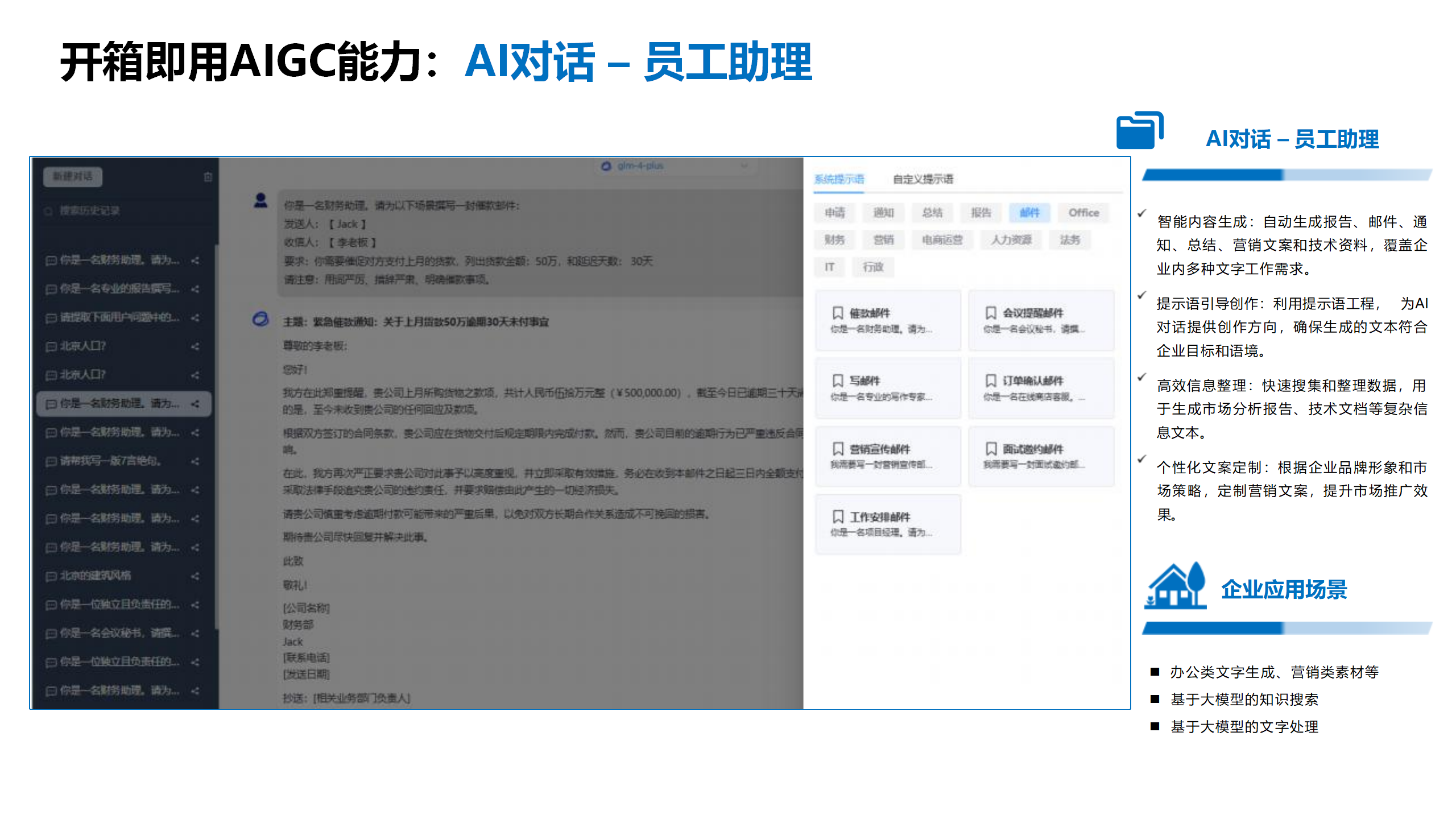Click share icon next to 北京的建筑风格

click(195, 576)
